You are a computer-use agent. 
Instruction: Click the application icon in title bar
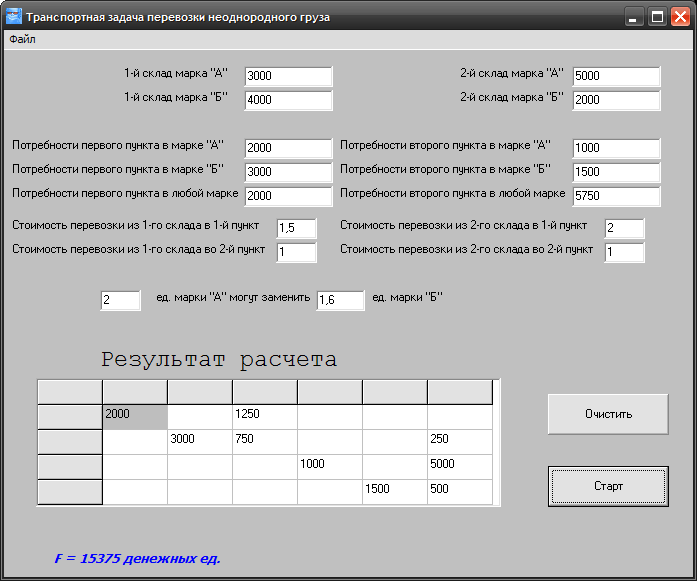[x=14, y=16]
